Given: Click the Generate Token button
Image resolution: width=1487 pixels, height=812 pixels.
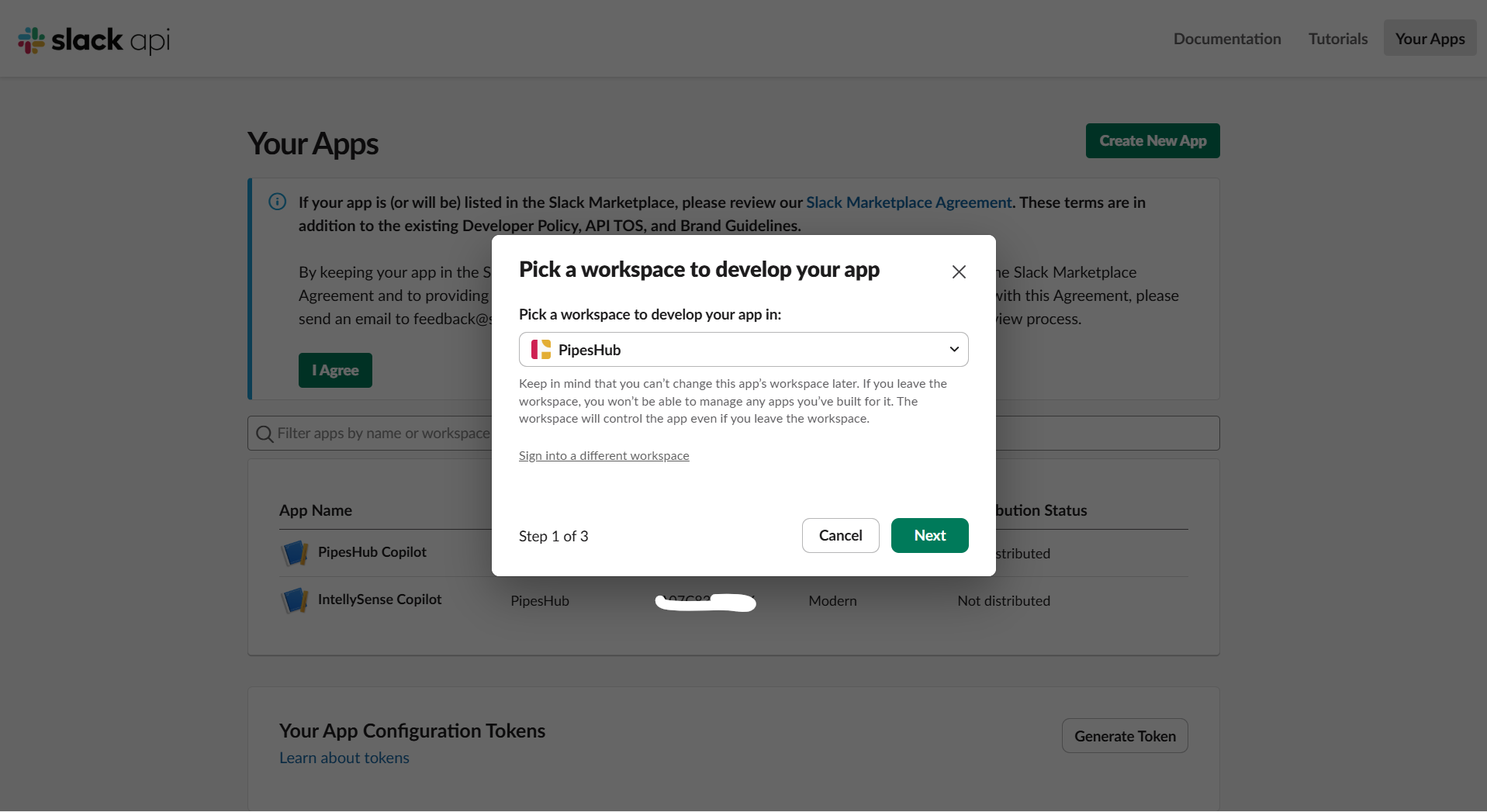Looking at the screenshot, I should pyautogui.click(x=1124, y=735).
